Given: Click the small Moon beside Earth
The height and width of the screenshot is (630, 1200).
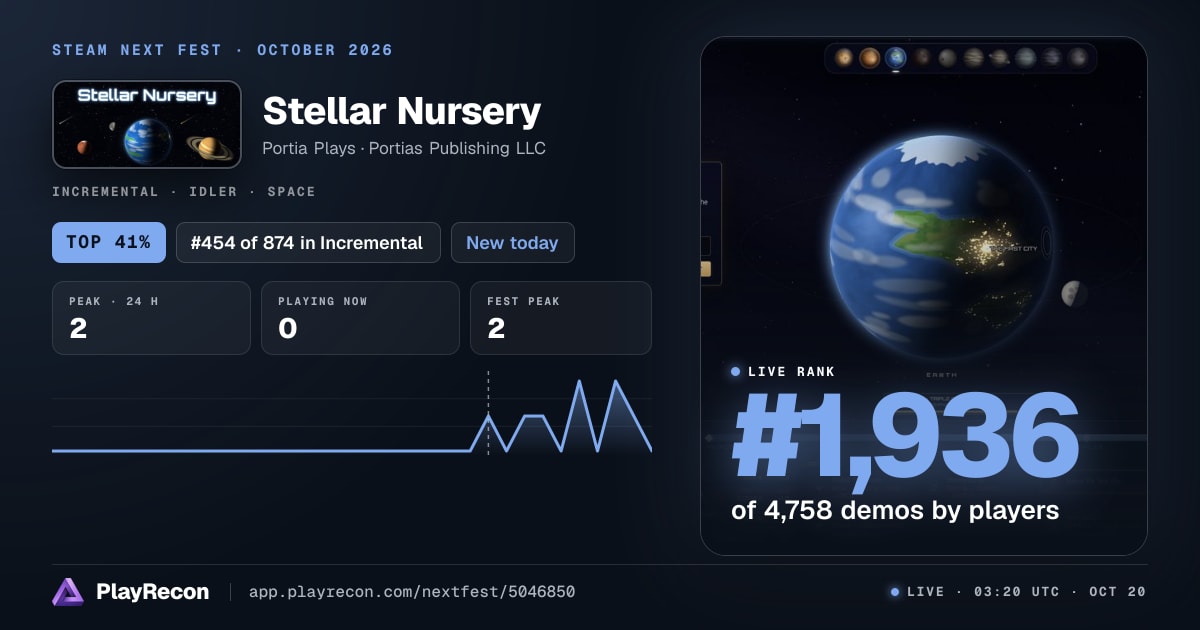Looking at the screenshot, I should (1075, 293).
